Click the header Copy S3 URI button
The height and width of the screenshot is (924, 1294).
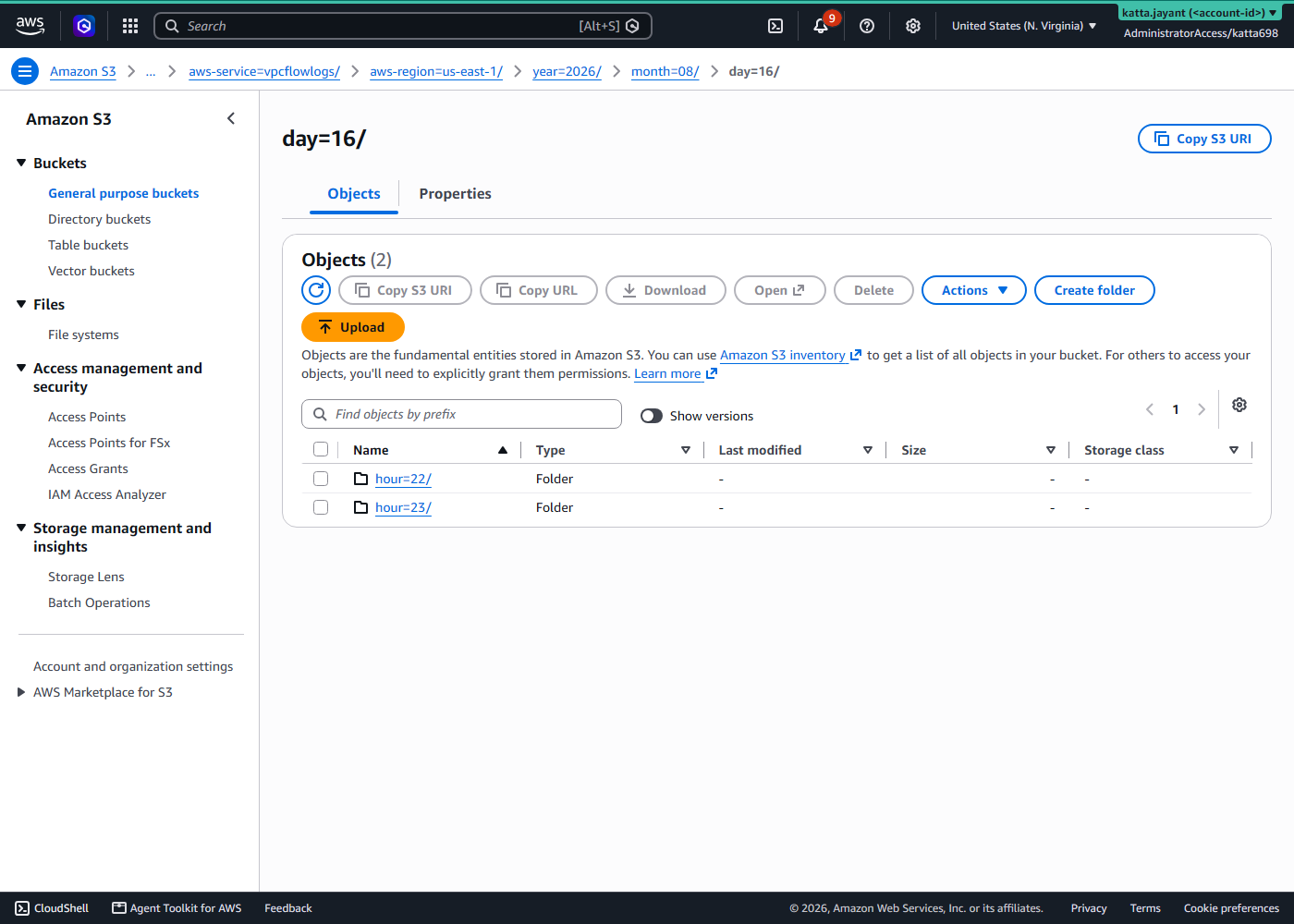click(1204, 139)
